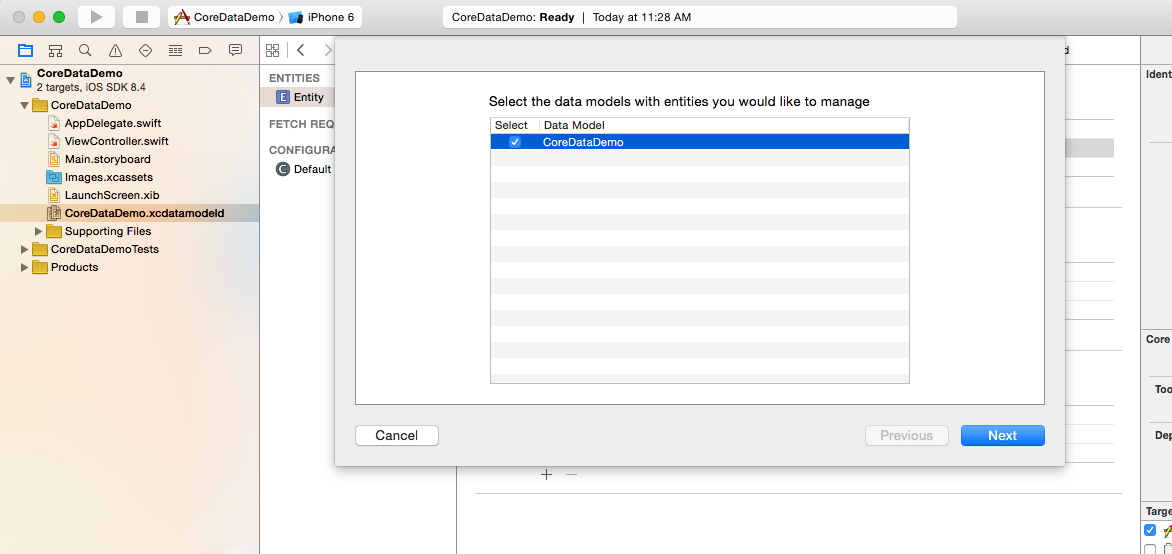Choose the iPhone 6 run destination
The height and width of the screenshot is (554, 1172).
[x=322, y=16]
